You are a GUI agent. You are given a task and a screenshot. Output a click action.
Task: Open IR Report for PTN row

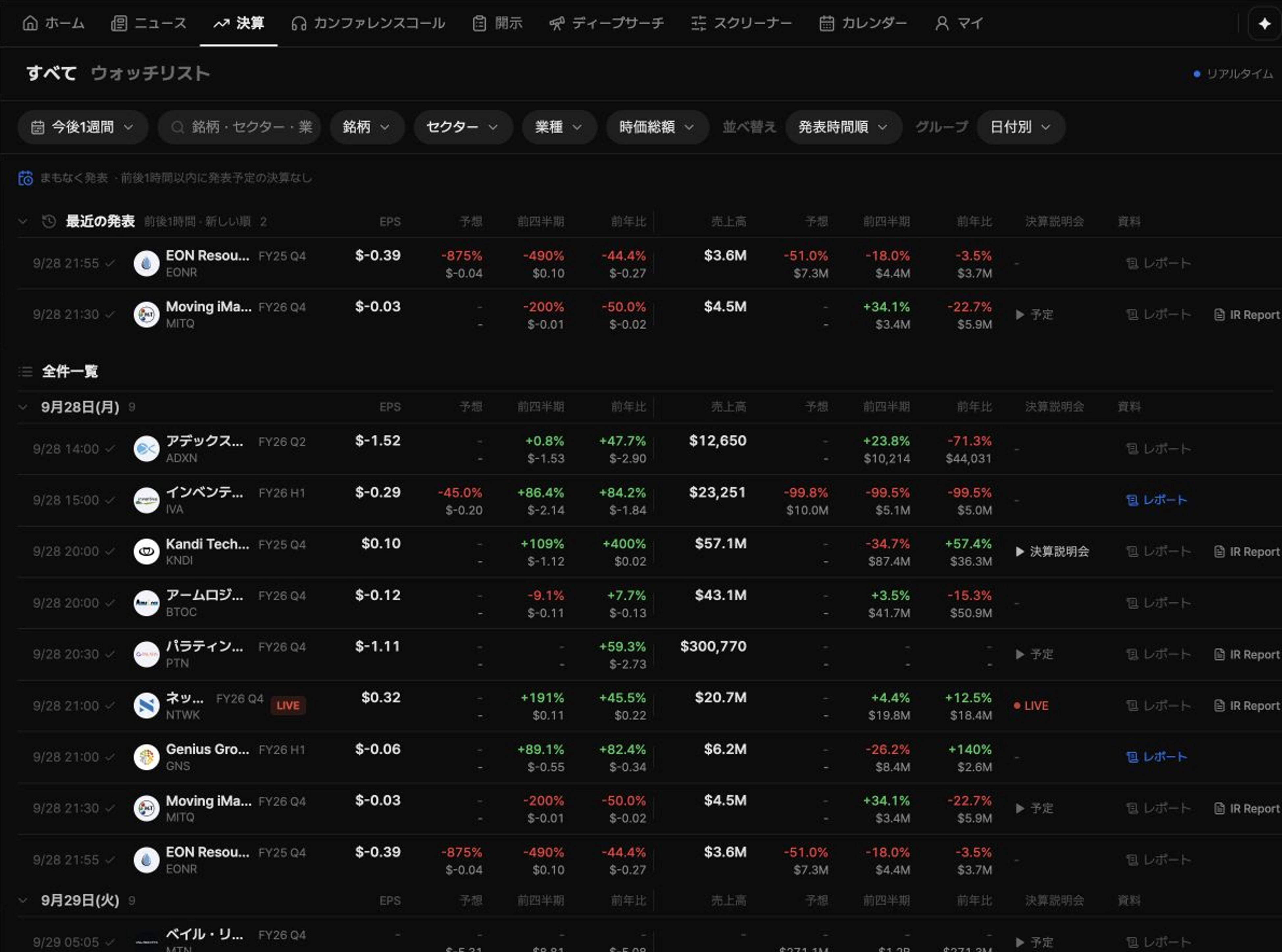coord(1247,655)
